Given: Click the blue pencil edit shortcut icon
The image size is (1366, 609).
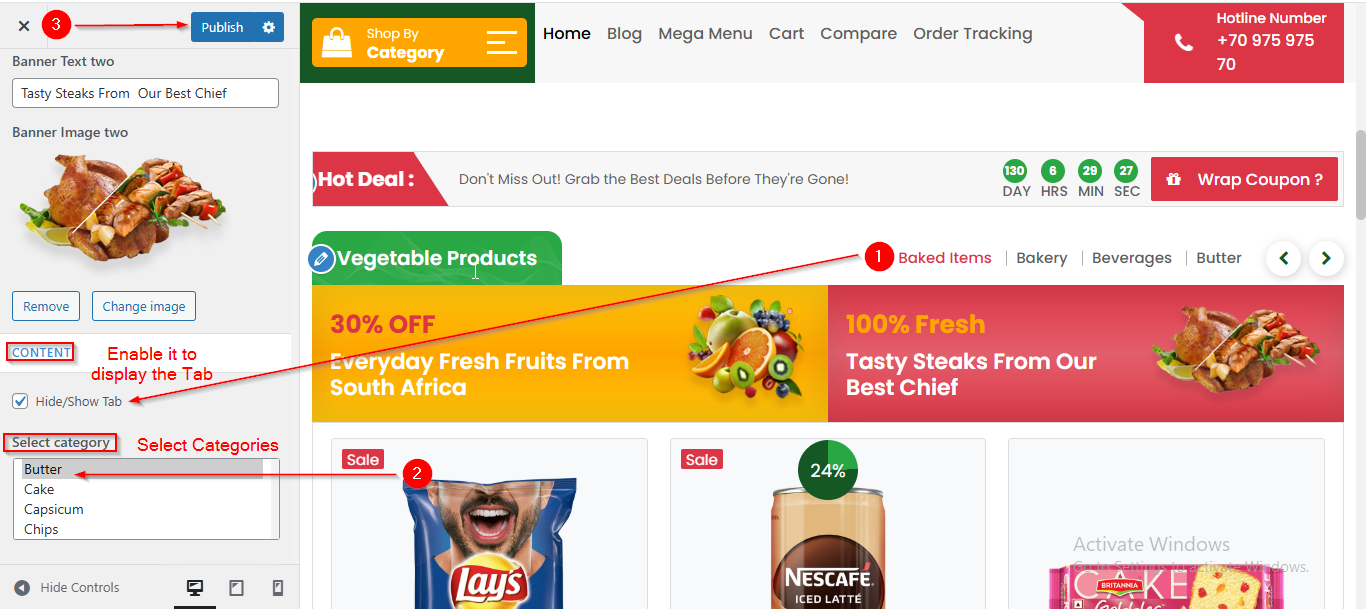Looking at the screenshot, I should pos(321,259).
